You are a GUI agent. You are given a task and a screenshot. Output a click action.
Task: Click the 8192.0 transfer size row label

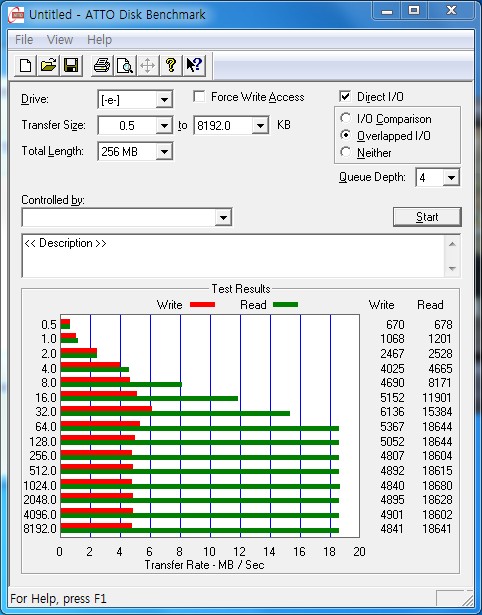[40, 529]
